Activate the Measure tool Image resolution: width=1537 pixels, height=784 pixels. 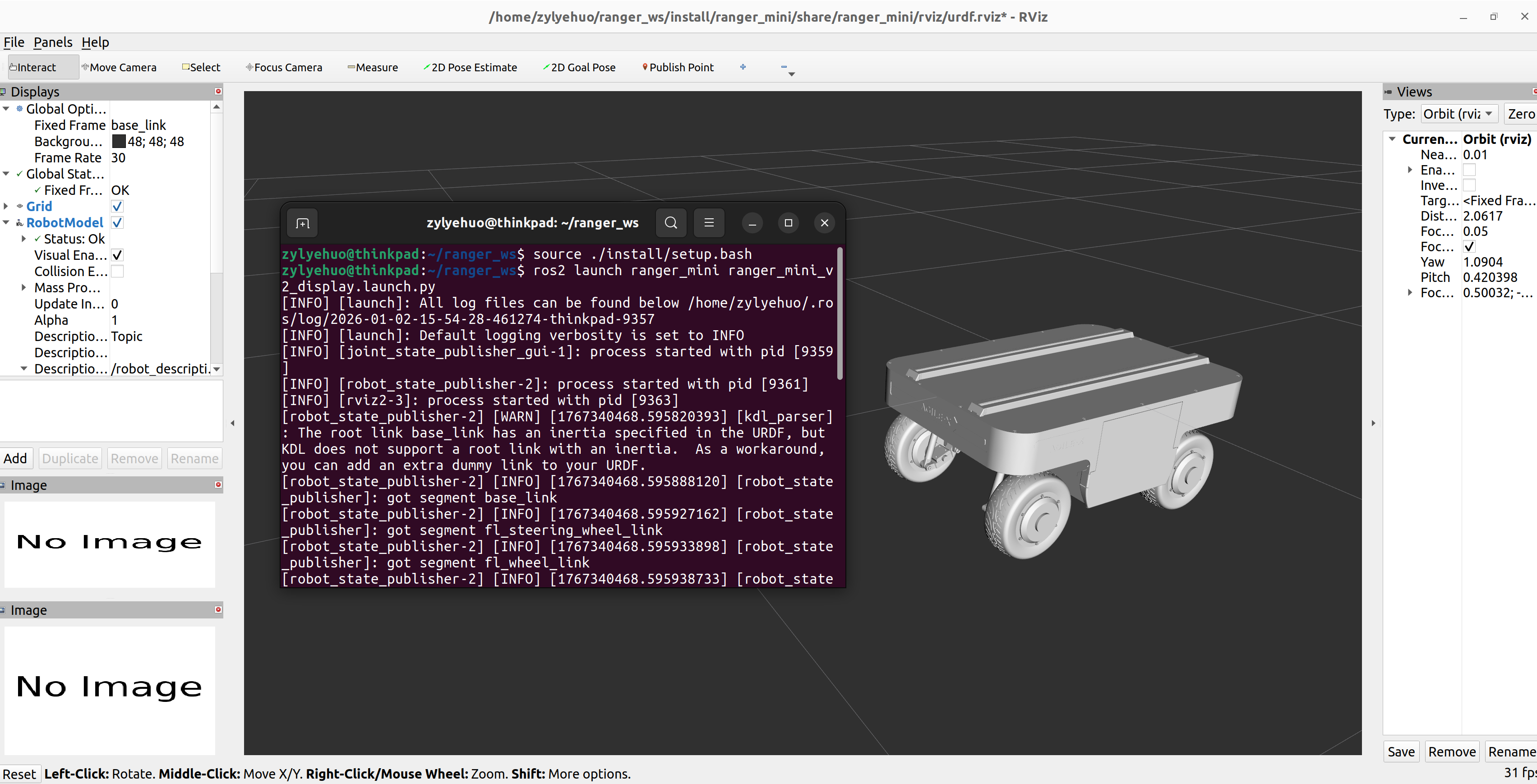click(373, 67)
